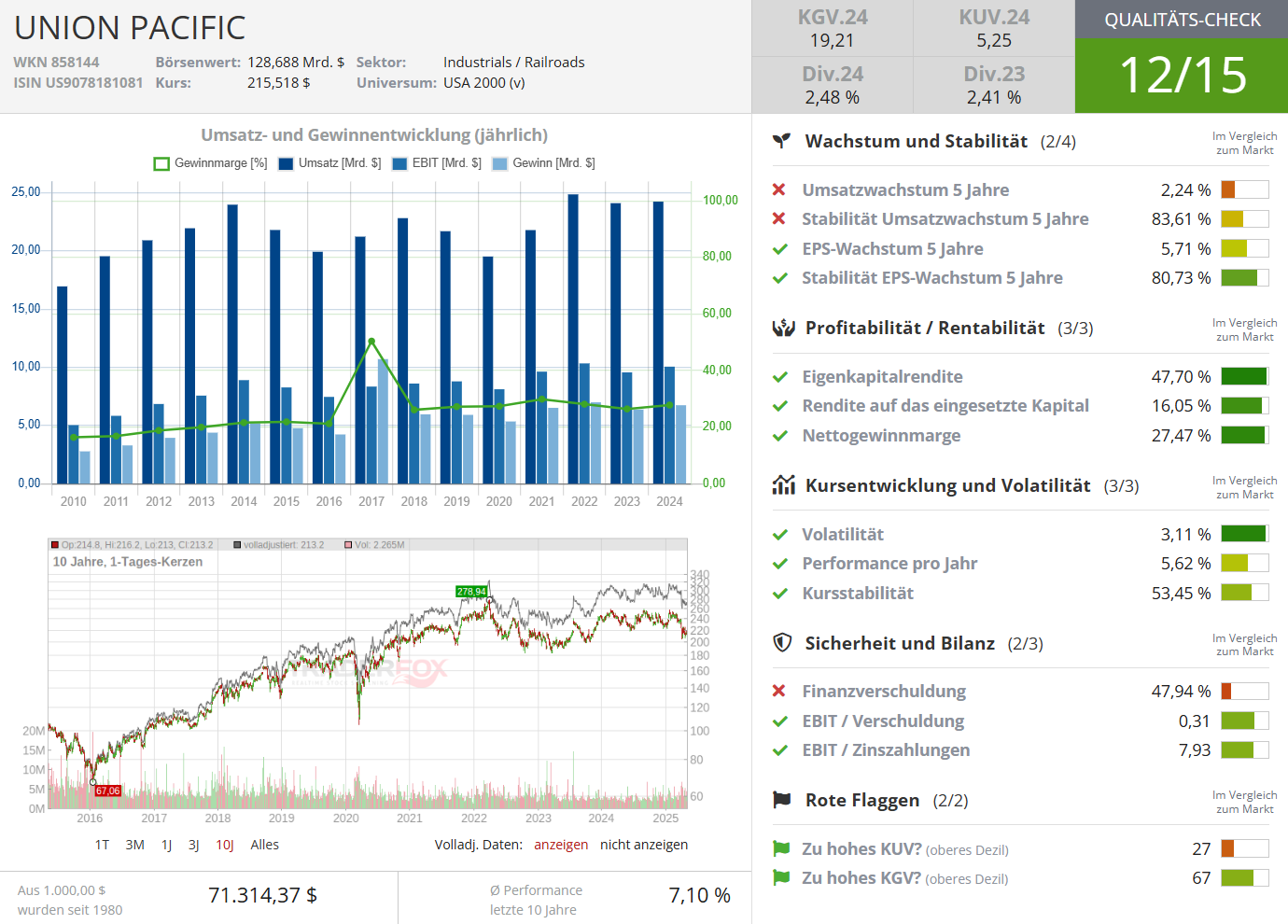Click red X icon next to Finanzverschuldung
1288x924 pixels.
click(779, 691)
